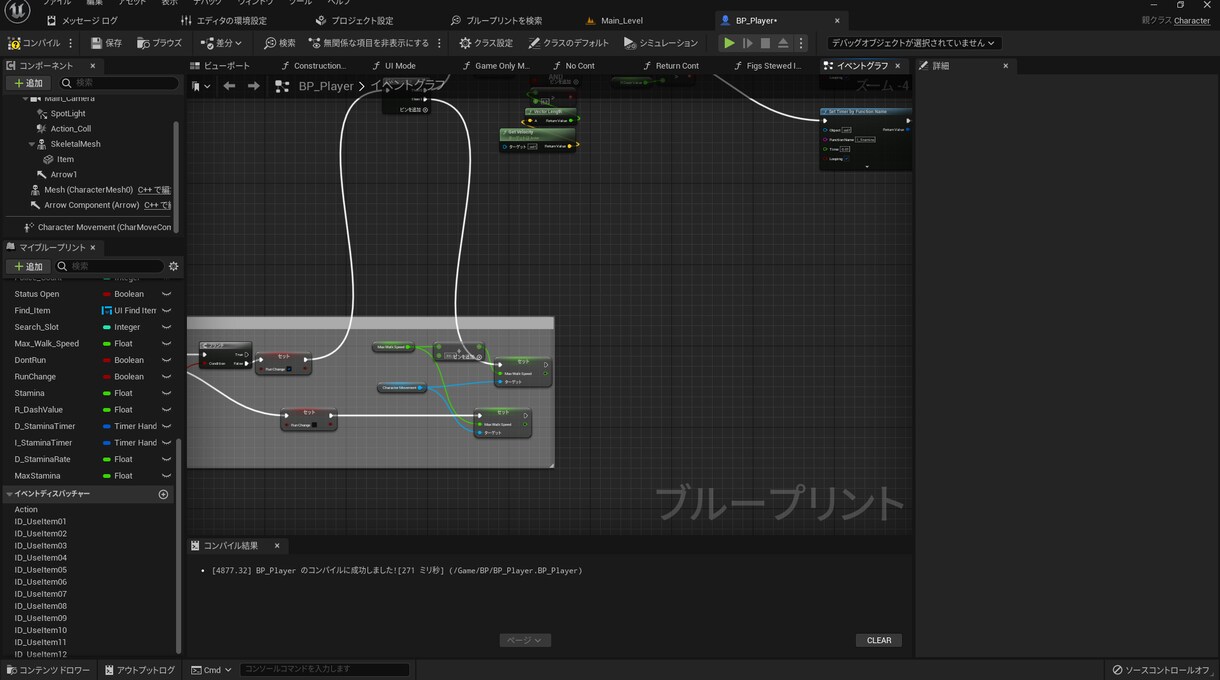This screenshot has width=1220, height=680.
Task: Open the ページ dropdown
Action: (525, 640)
